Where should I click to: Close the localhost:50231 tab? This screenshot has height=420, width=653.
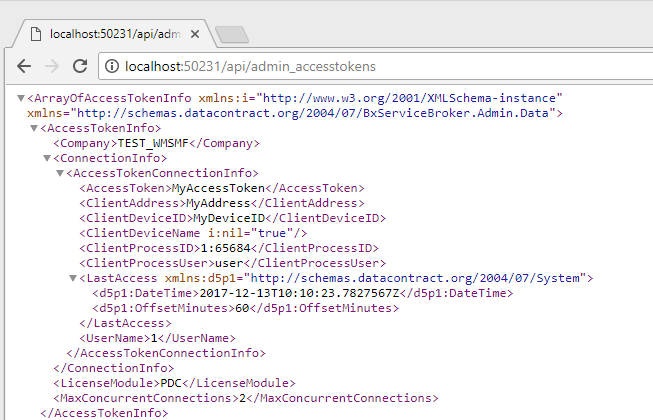(194, 34)
